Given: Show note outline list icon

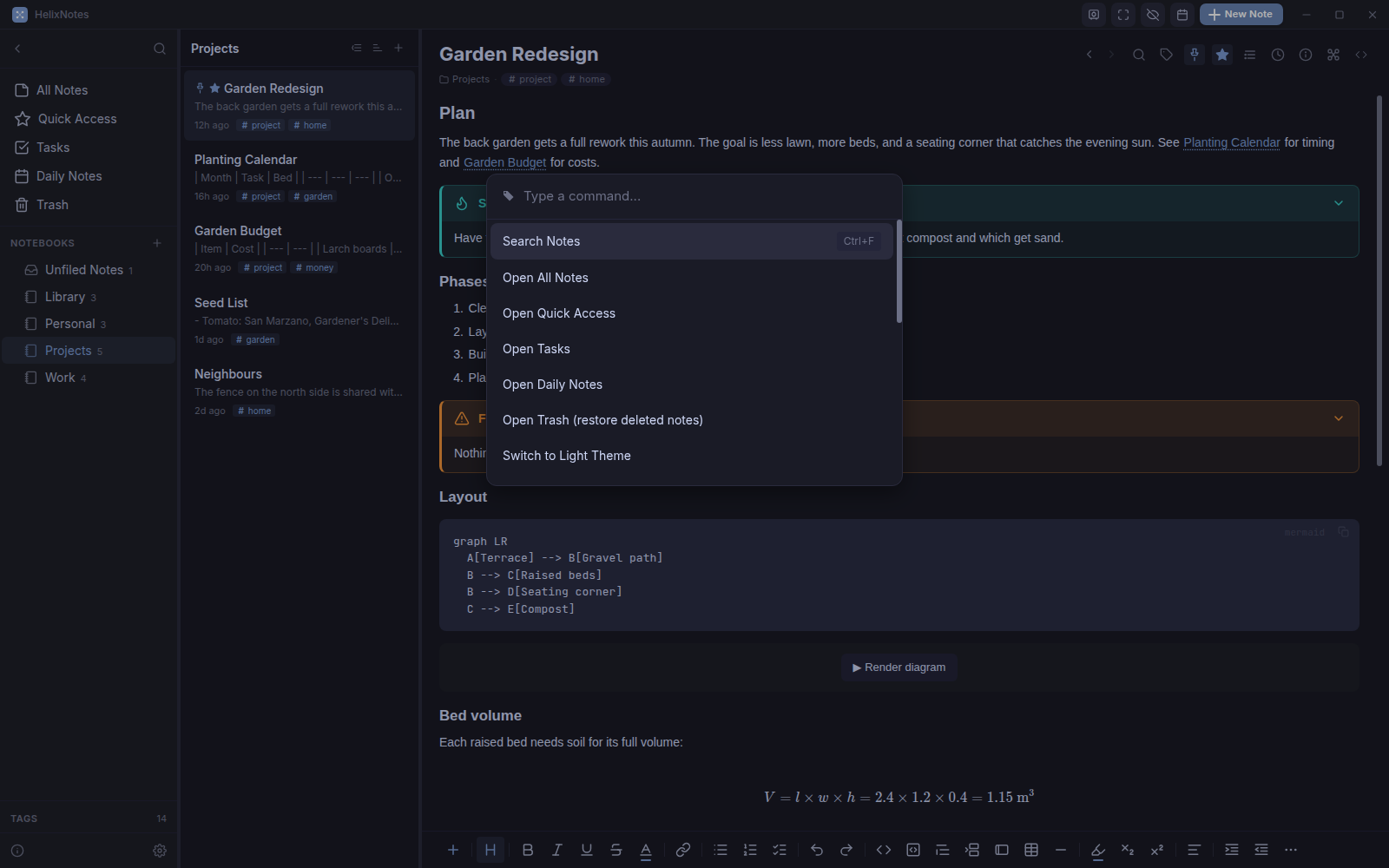Looking at the screenshot, I should (x=1250, y=55).
